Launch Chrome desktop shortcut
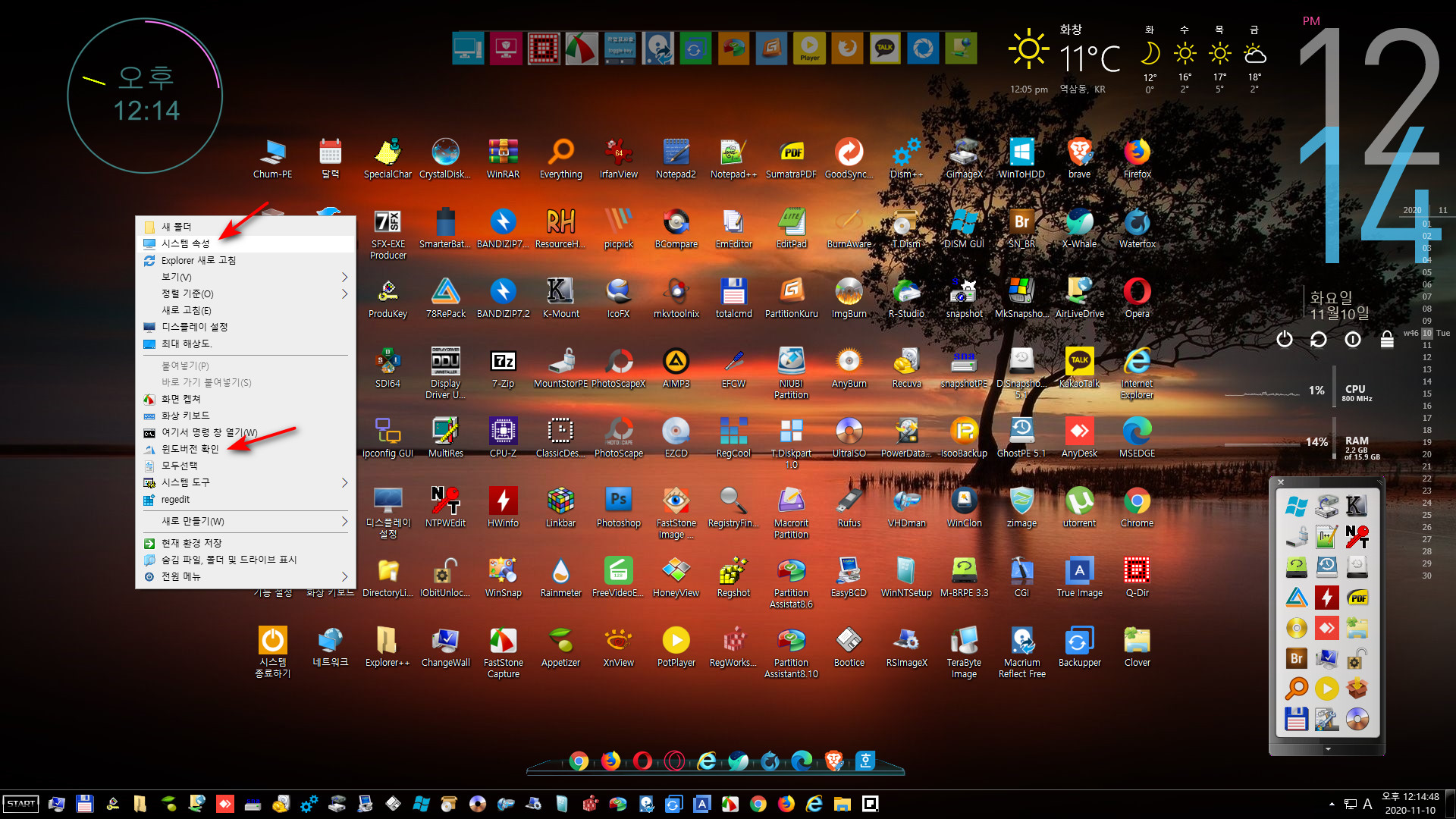This screenshot has height=819, width=1456. click(1137, 507)
